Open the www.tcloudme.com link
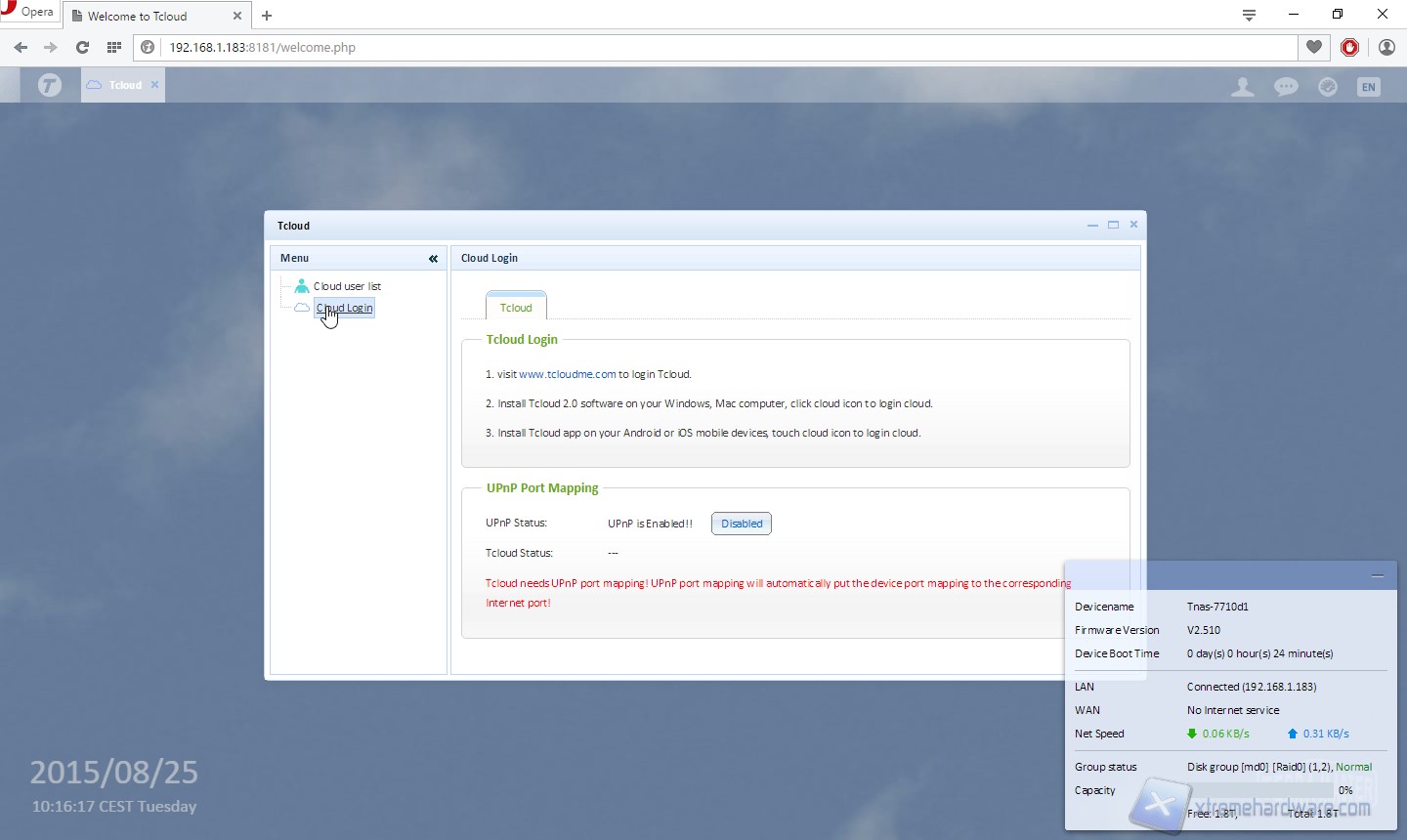The height and width of the screenshot is (840, 1407). click(x=567, y=374)
